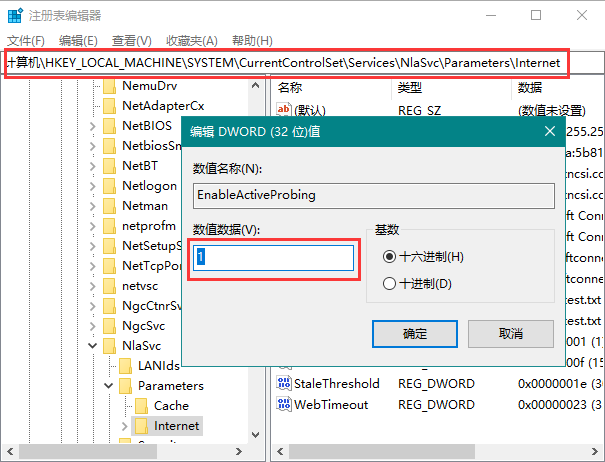Select 十进制 (decimal) radio button

click(389, 284)
